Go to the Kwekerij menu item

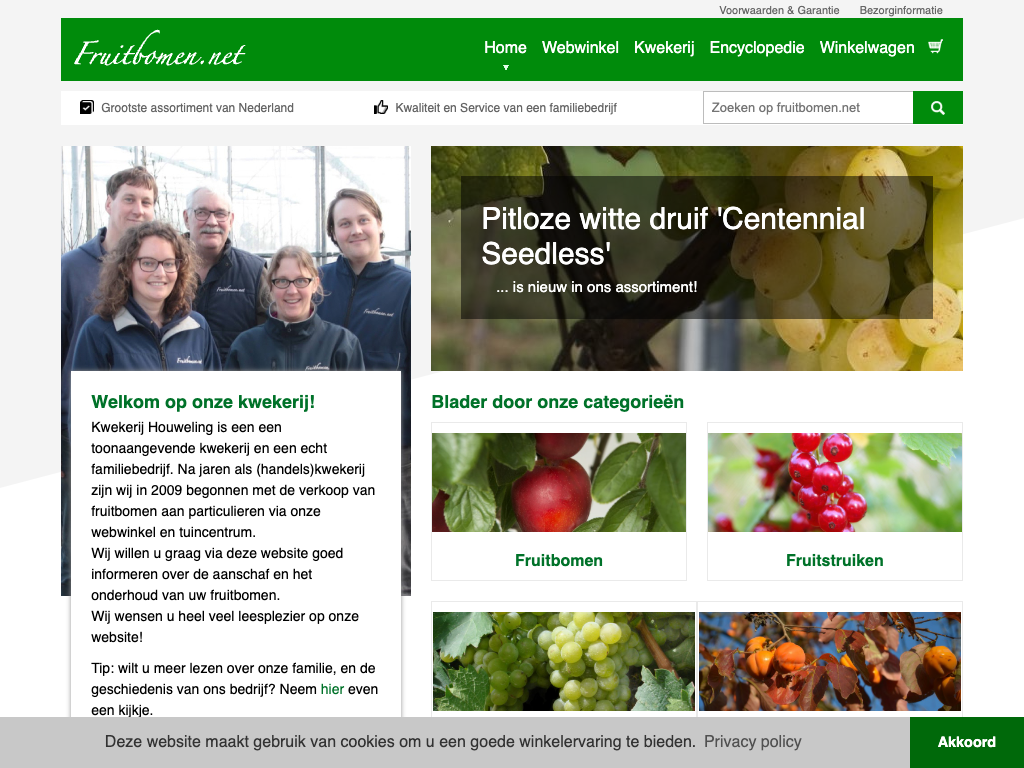pos(664,48)
